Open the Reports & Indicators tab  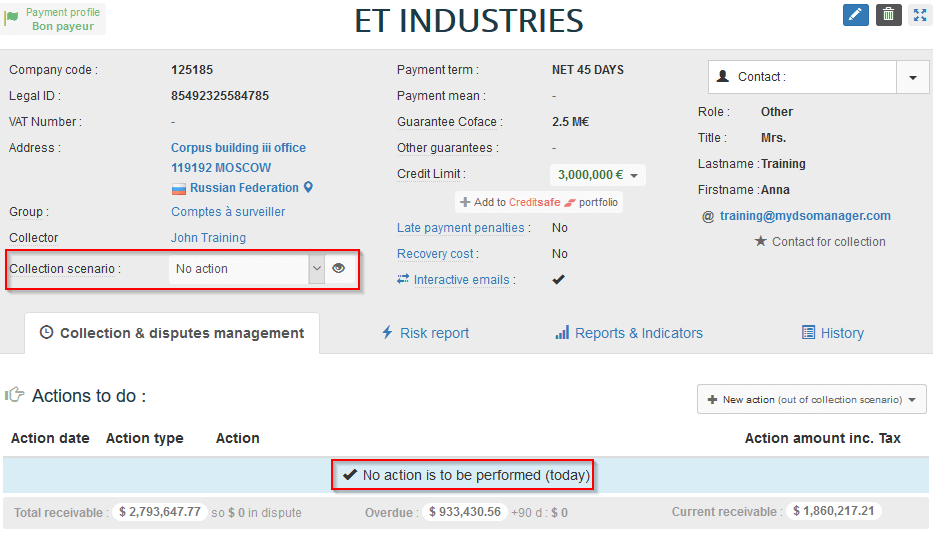point(628,333)
